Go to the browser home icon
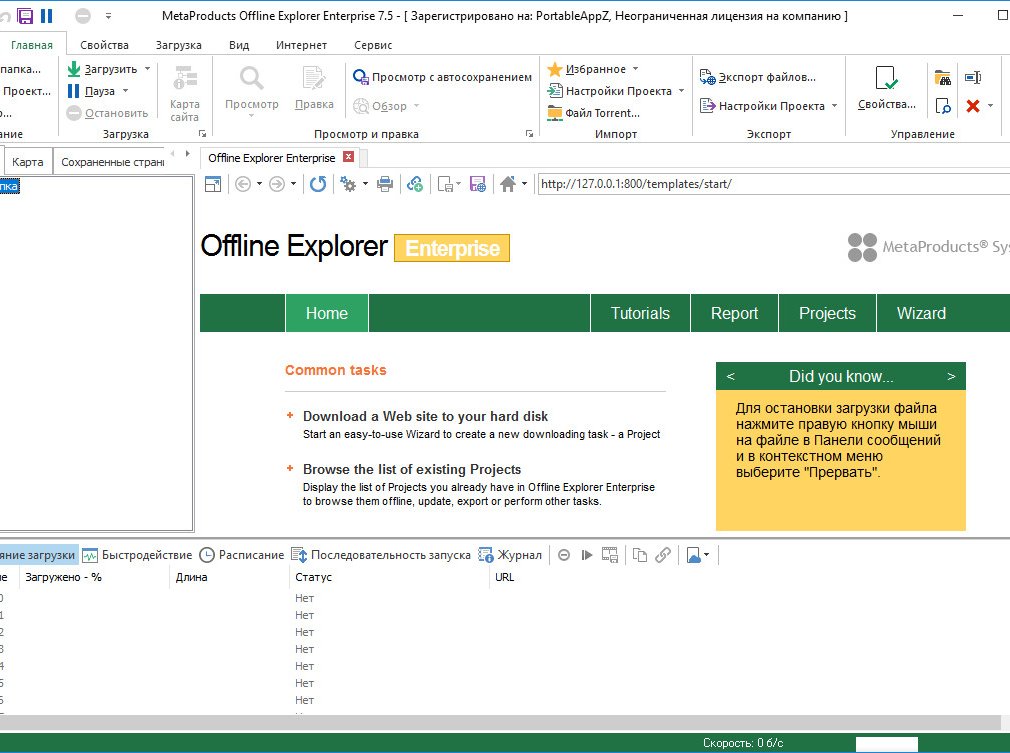Screen dimensions: 1010x753 (x=508, y=184)
